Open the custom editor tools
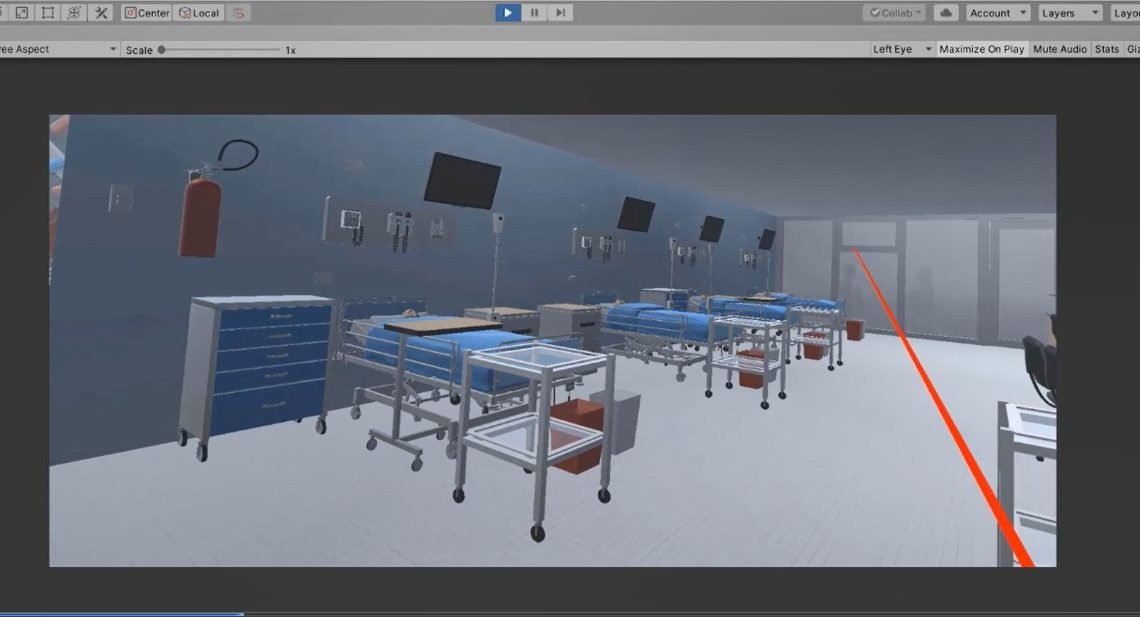Image resolution: width=1140 pixels, height=617 pixels. coord(101,13)
